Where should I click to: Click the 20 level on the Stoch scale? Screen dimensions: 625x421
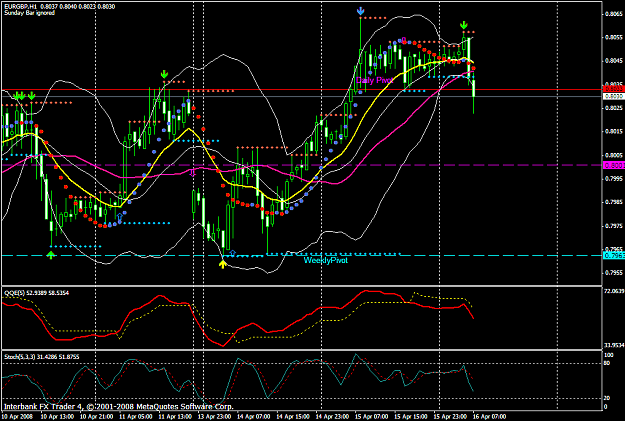coord(607,398)
